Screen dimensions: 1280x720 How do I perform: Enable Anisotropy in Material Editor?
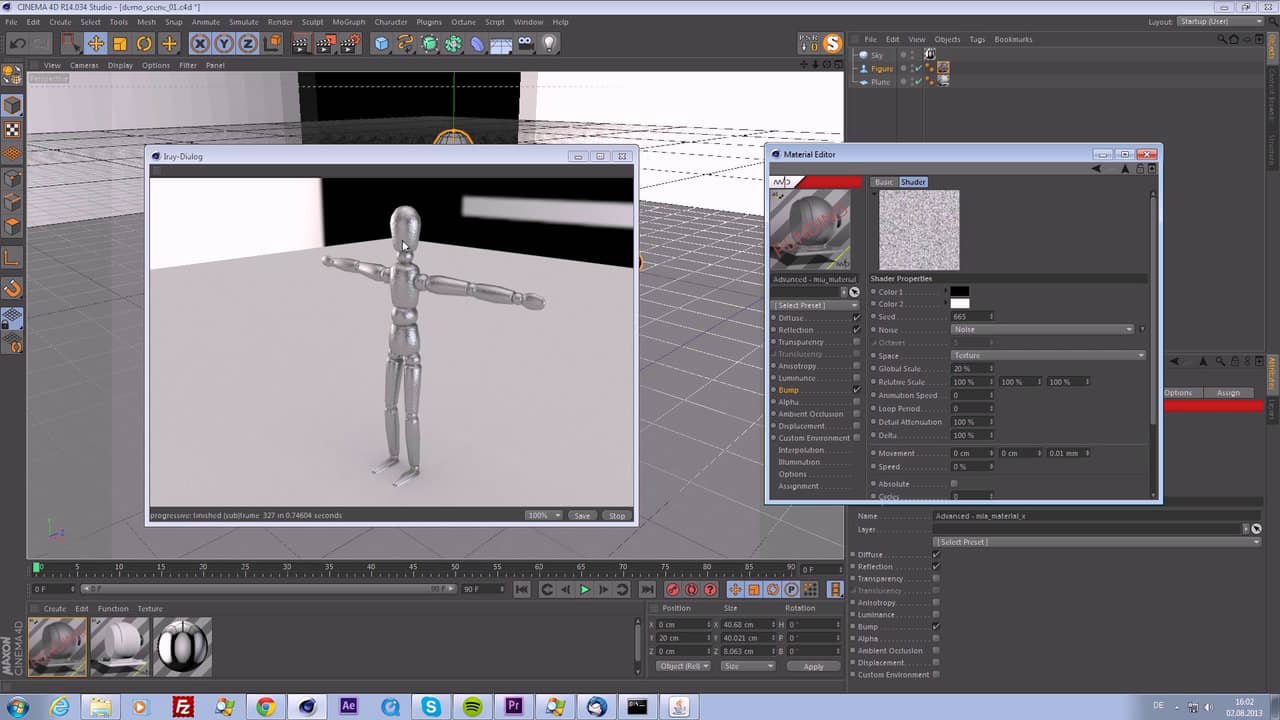coord(856,366)
